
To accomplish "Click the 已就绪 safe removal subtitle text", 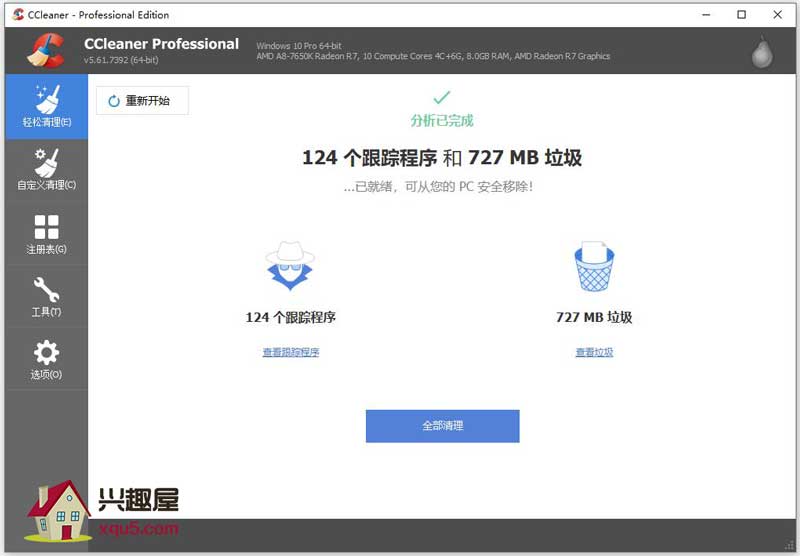I will click(x=438, y=187).
